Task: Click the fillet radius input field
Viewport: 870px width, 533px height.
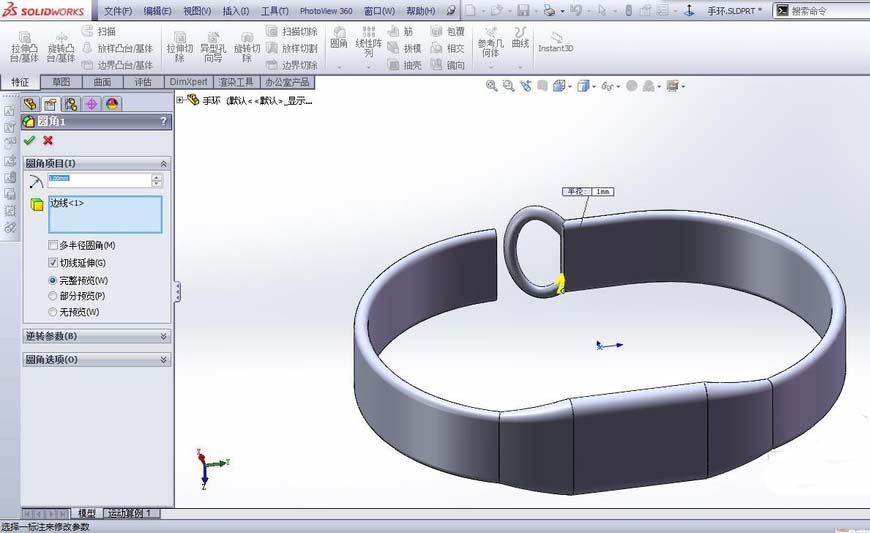Action: click(x=97, y=180)
